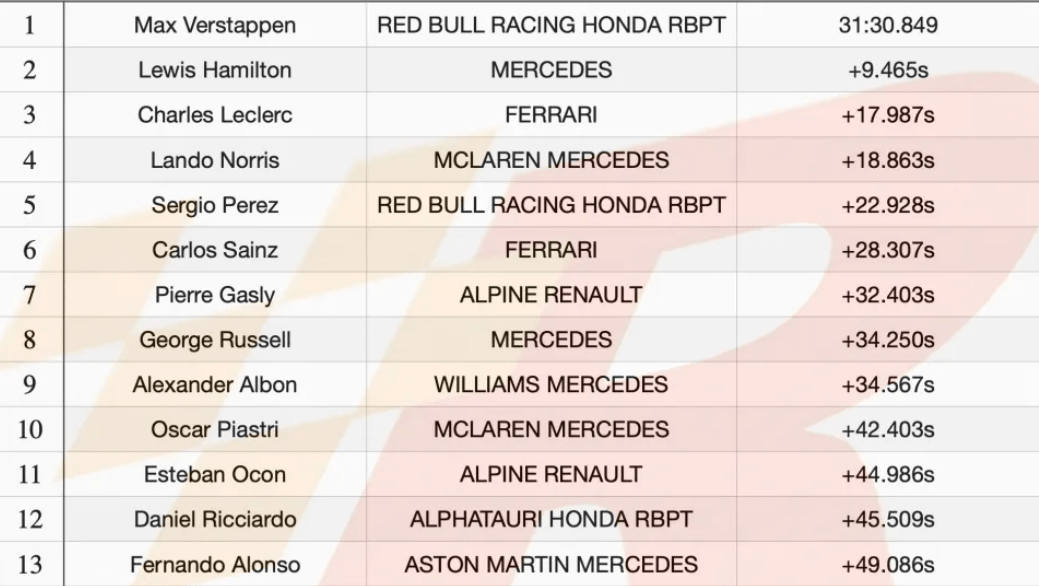1039x586 pixels.
Task: Click George Russell's +34.250s time cell
Action: 887,339
